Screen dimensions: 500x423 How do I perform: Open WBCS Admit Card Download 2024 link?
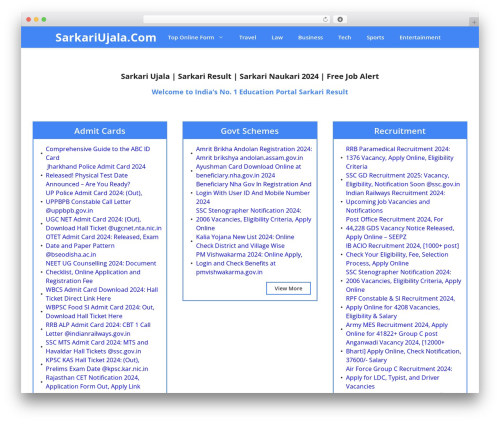click(102, 294)
